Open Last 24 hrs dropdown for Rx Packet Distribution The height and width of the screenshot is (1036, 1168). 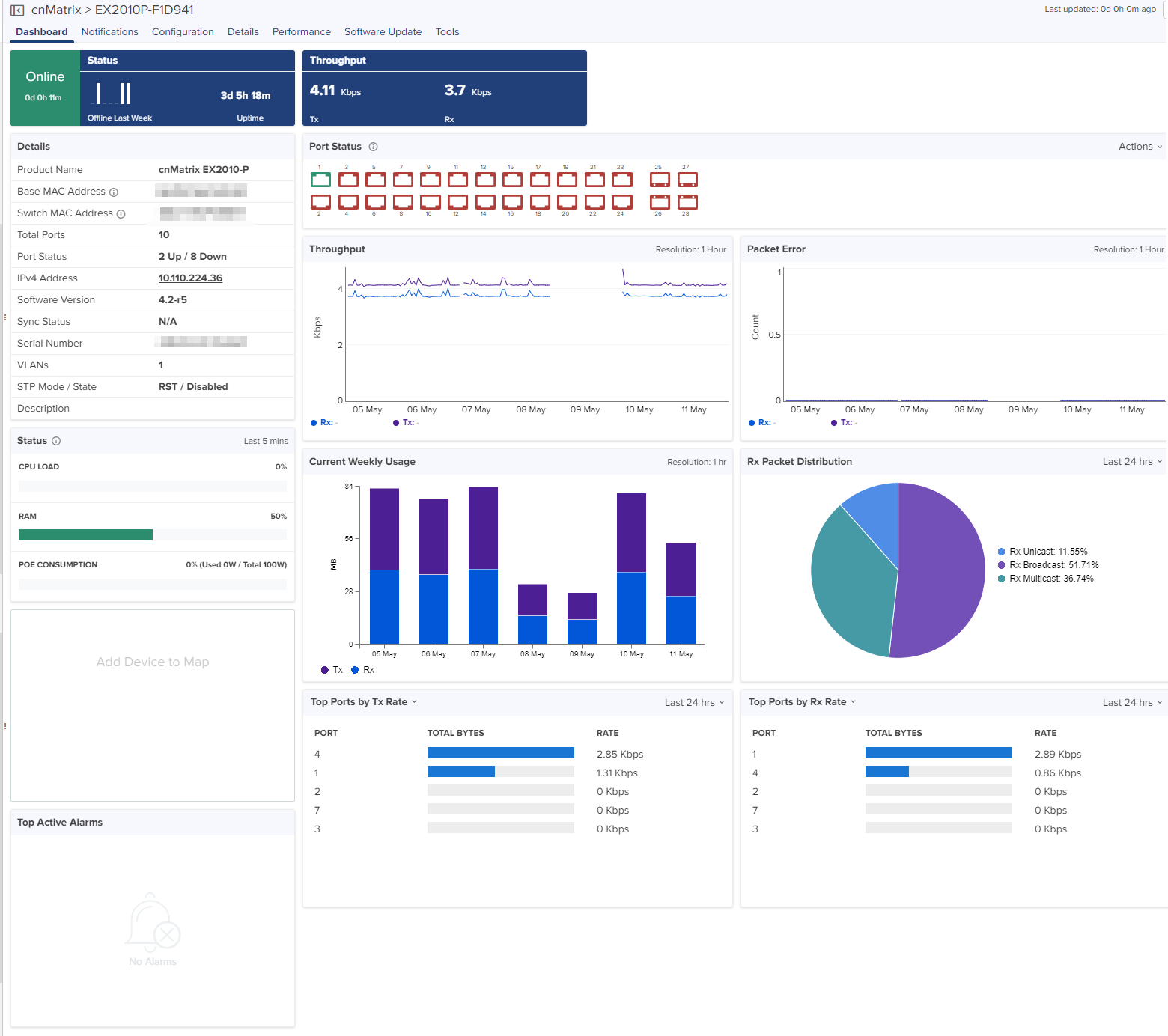coord(1132,462)
